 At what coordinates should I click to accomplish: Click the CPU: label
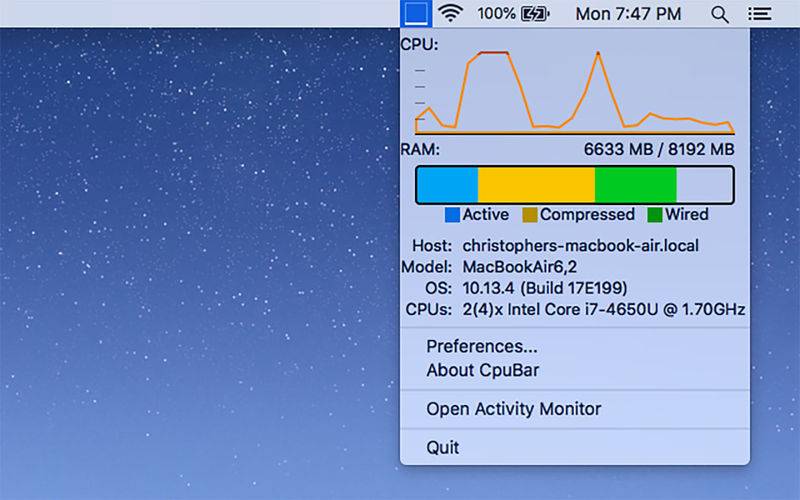click(x=419, y=44)
